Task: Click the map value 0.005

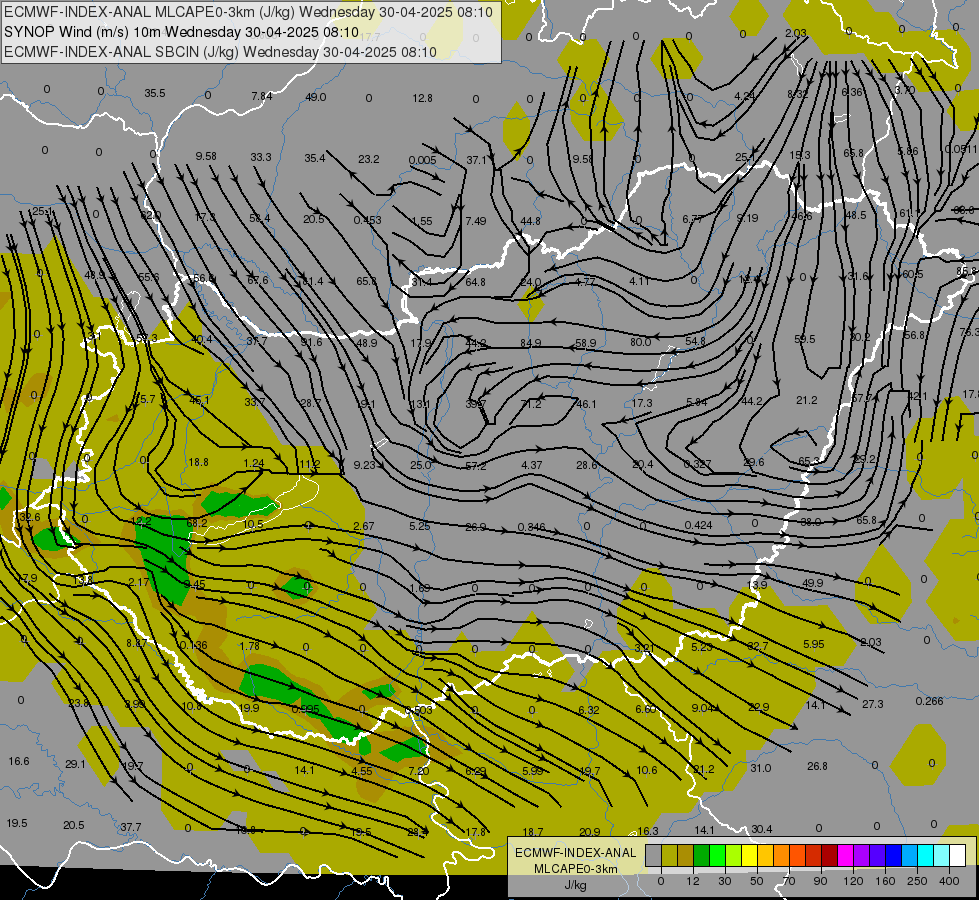Action: [x=423, y=161]
